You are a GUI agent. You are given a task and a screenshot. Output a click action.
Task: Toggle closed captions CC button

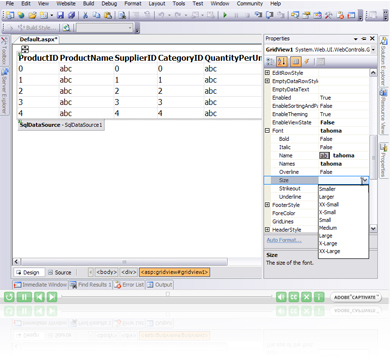pyautogui.click(x=294, y=297)
